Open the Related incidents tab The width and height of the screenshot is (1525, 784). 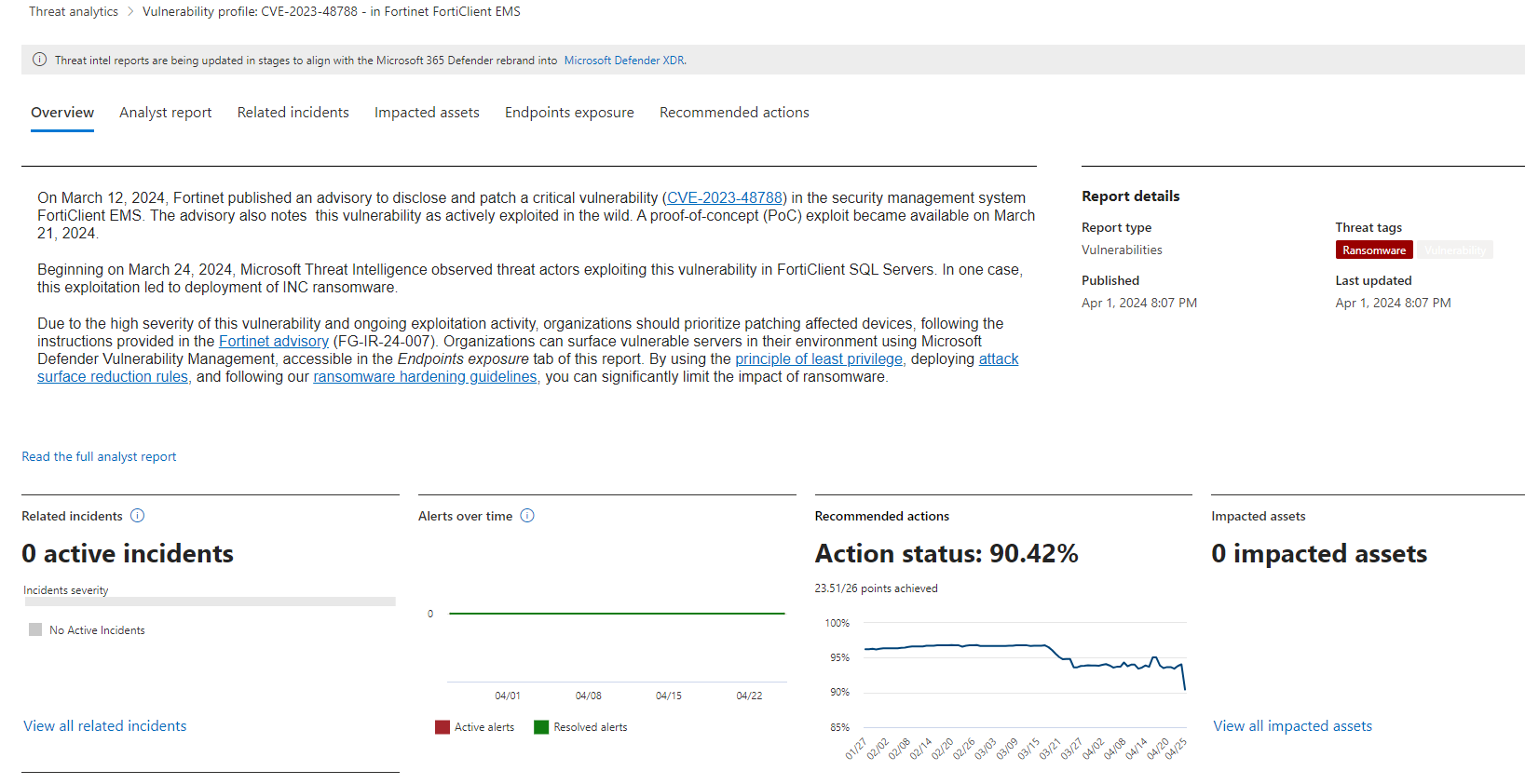point(293,113)
